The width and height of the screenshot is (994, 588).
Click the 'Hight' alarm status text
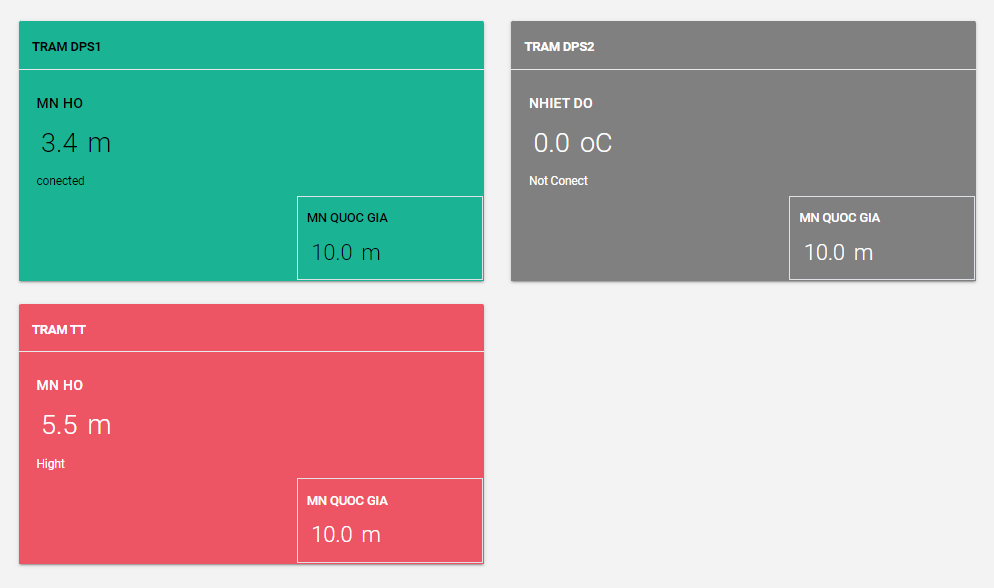pos(51,464)
